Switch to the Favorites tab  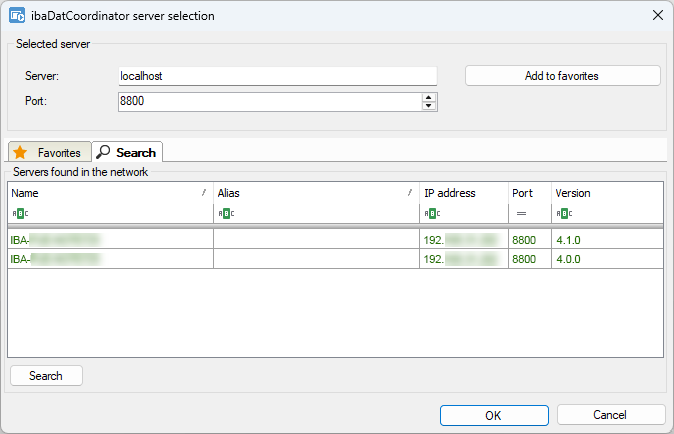click(49, 152)
